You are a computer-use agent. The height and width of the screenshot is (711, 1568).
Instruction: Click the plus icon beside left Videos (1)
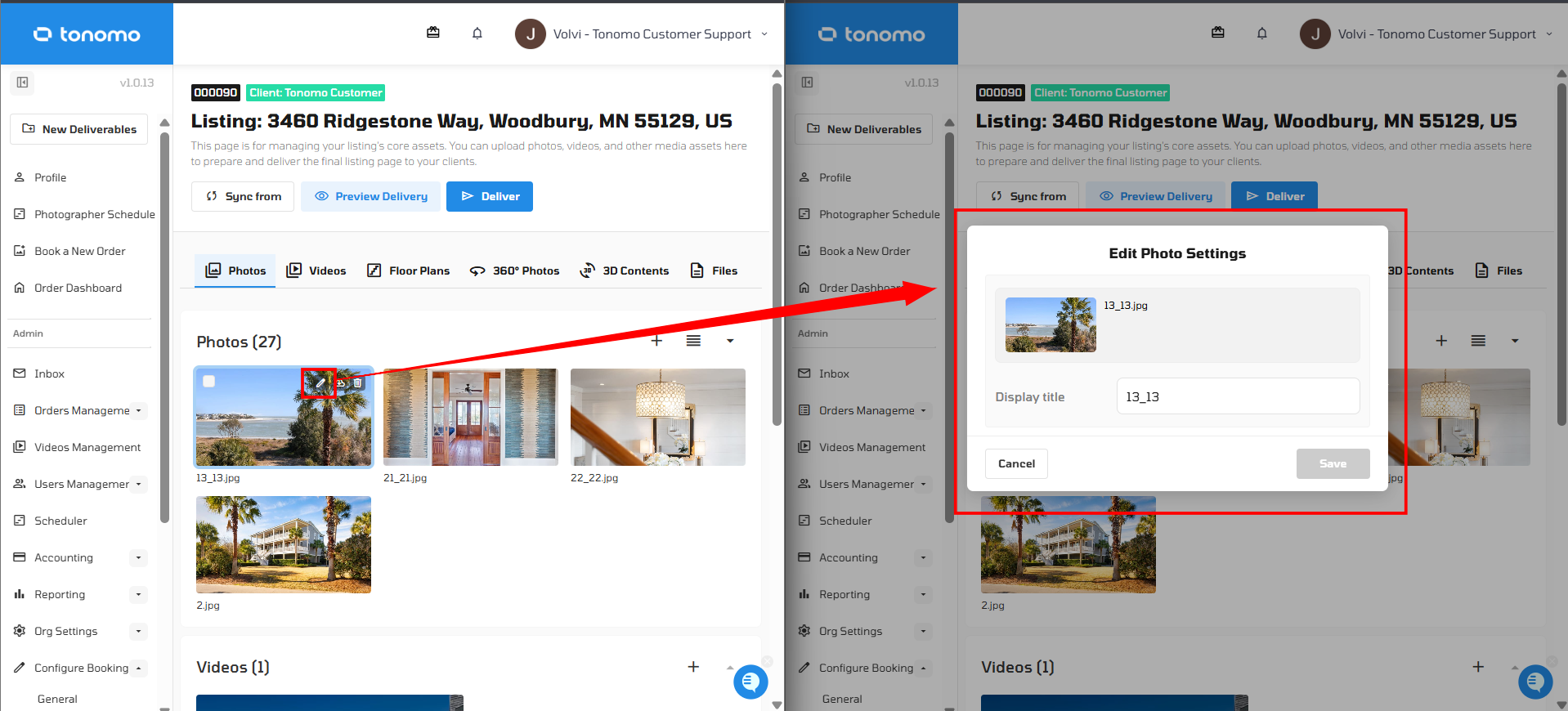(x=693, y=667)
